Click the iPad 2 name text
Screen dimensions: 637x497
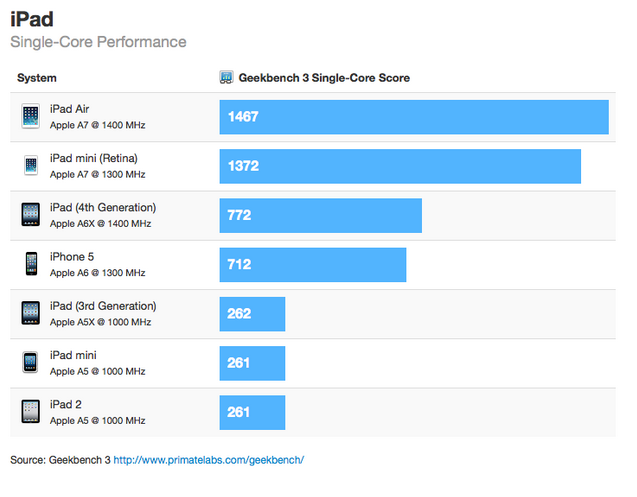pos(65,404)
